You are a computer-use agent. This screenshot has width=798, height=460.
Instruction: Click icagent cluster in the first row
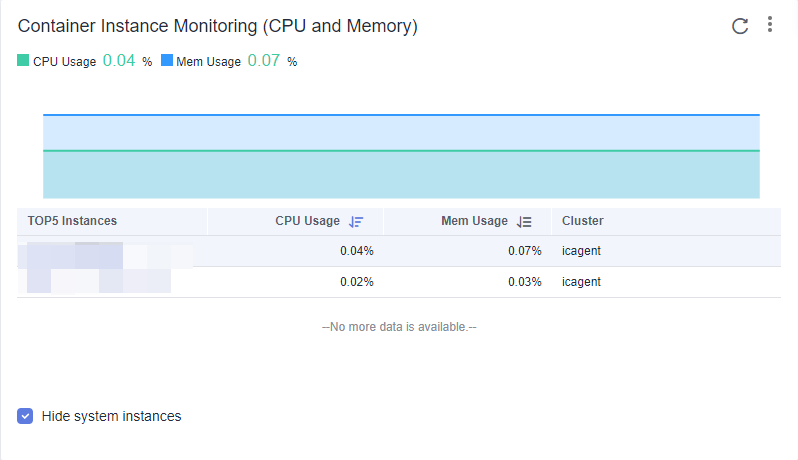pyautogui.click(x=581, y=251)
